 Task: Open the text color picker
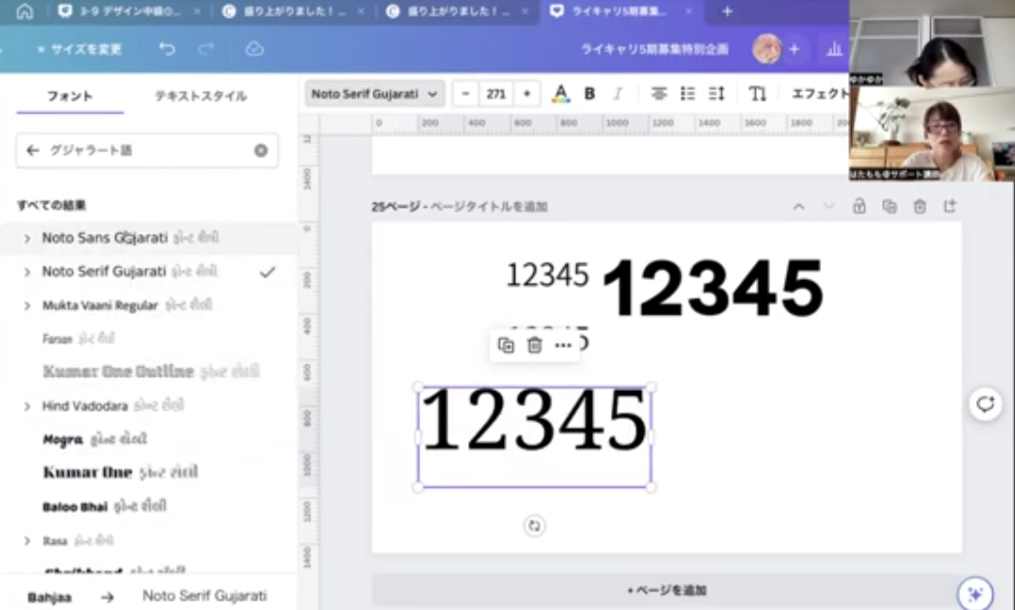pos(561,93)
